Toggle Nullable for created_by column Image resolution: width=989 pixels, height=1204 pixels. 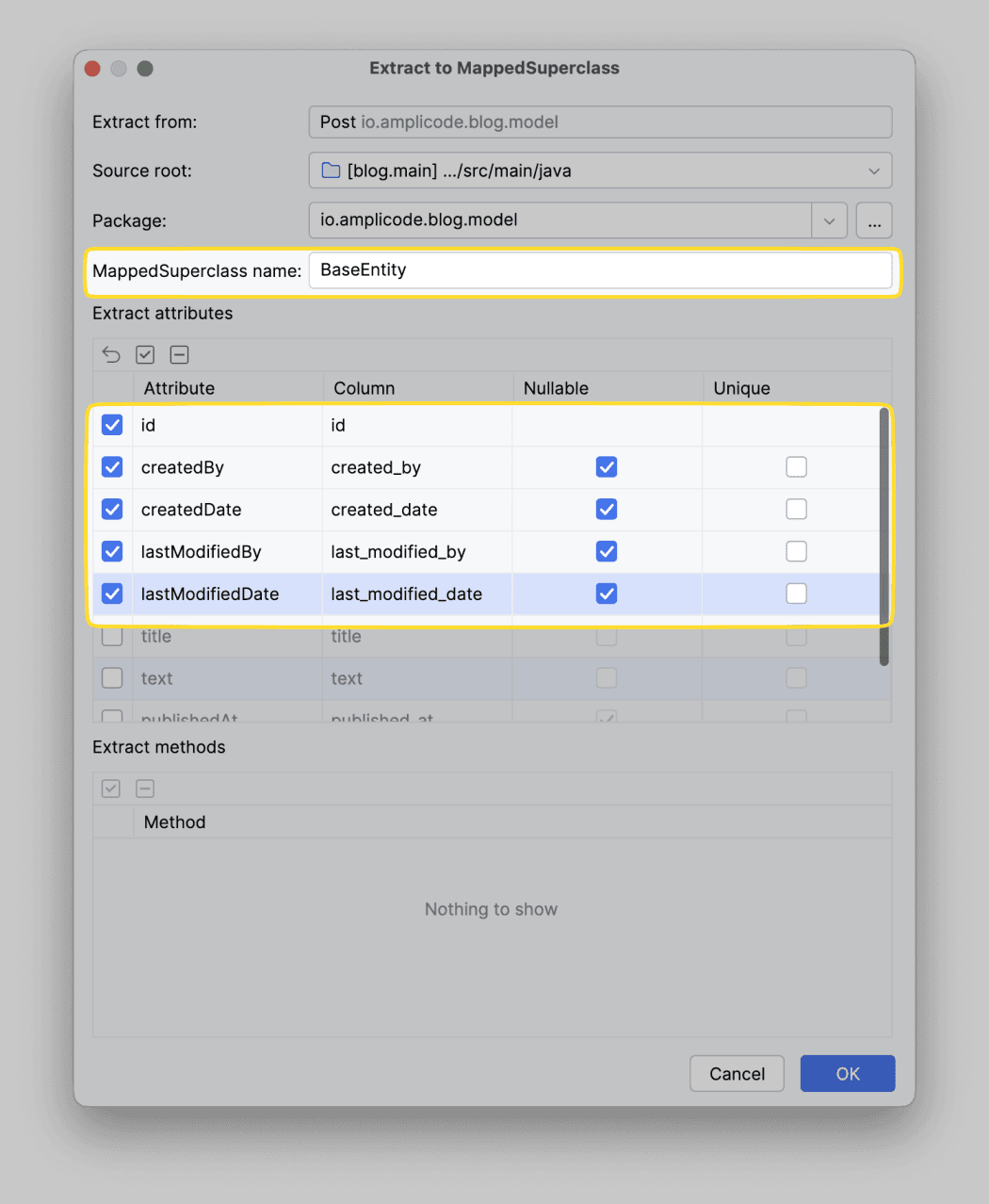tap(607, 467)
